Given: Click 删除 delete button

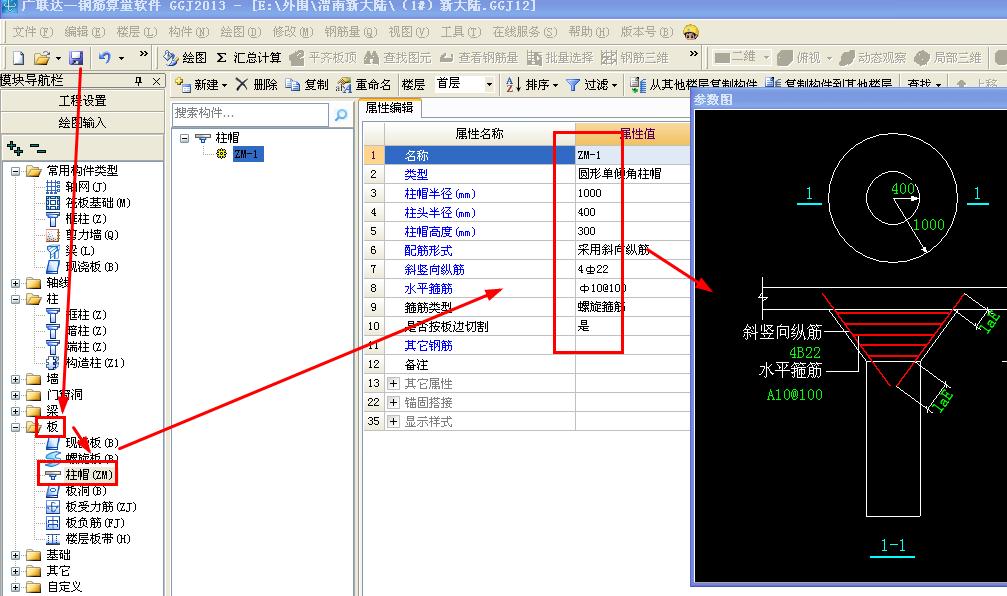Looking at the screenshot, I should tap(256, 85).
